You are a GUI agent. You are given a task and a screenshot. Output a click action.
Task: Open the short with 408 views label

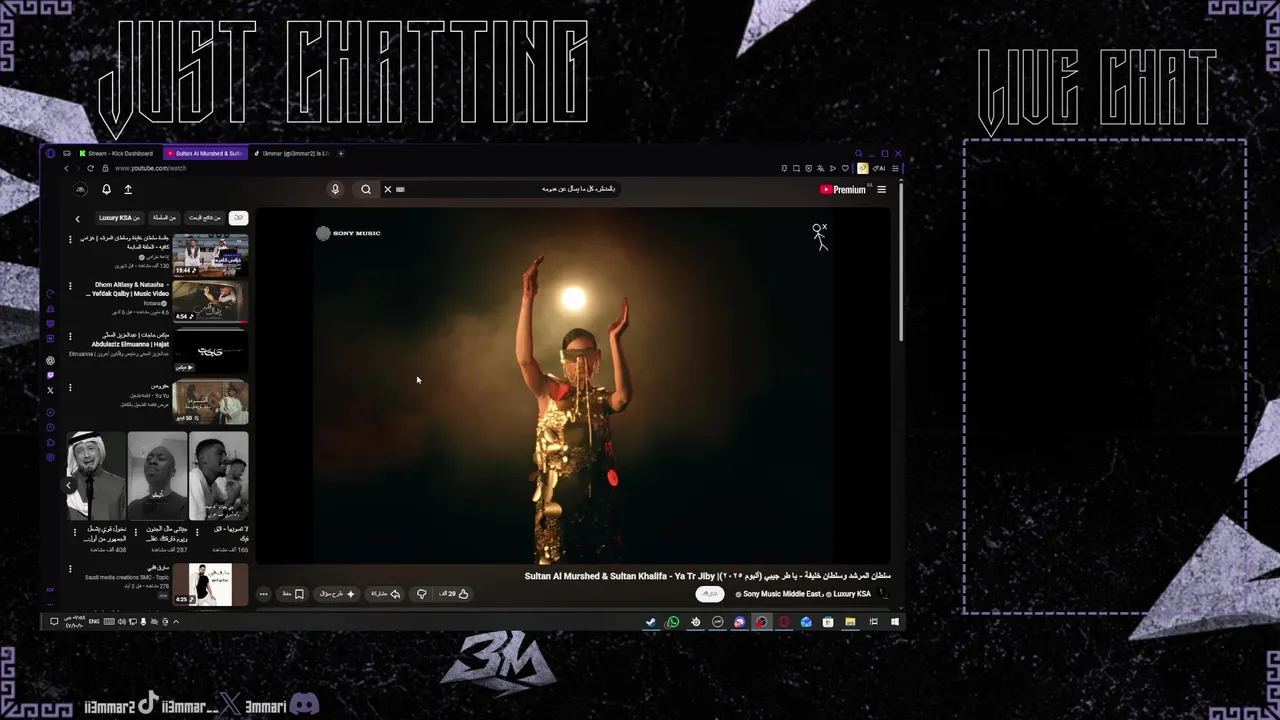click(98, 476)
